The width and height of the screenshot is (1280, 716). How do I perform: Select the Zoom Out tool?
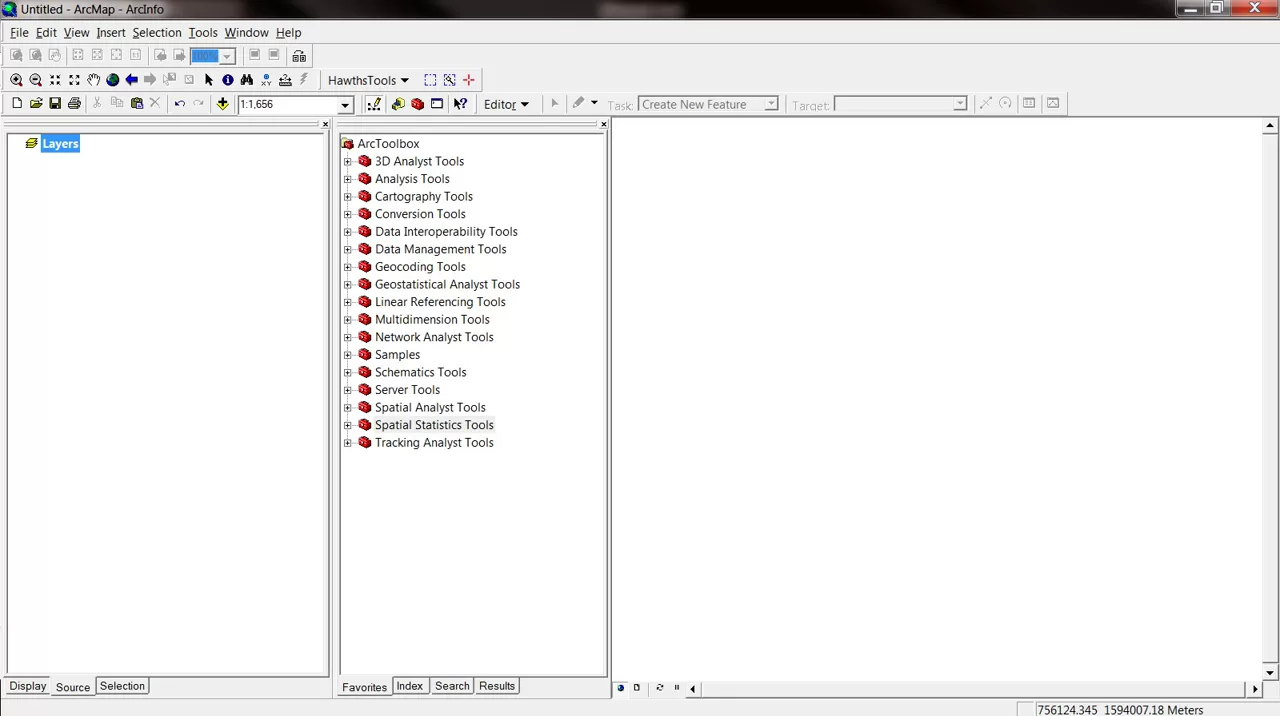(35, 80)
